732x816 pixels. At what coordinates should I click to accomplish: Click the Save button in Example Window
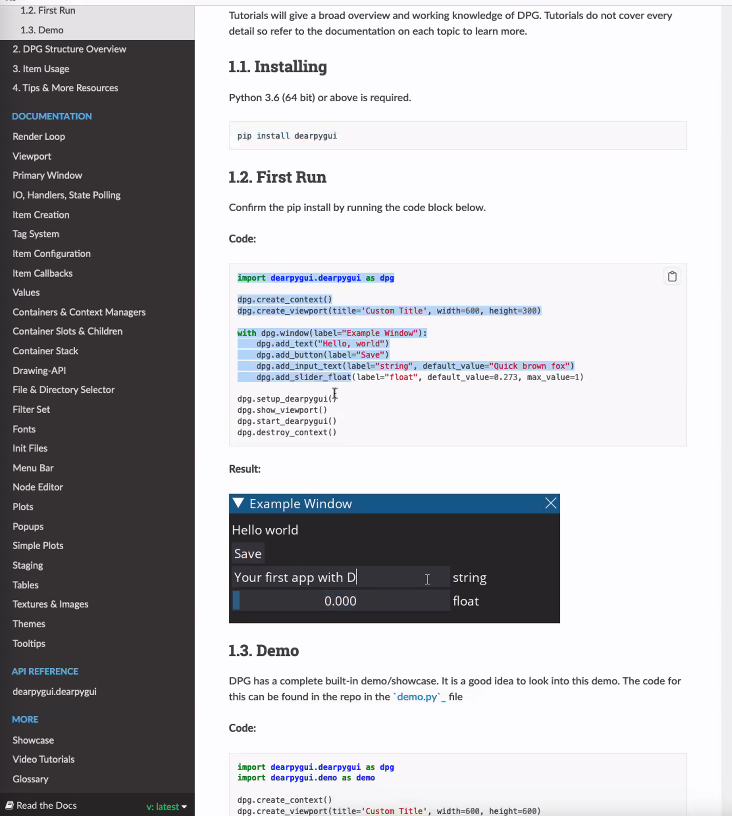point(248,554)
